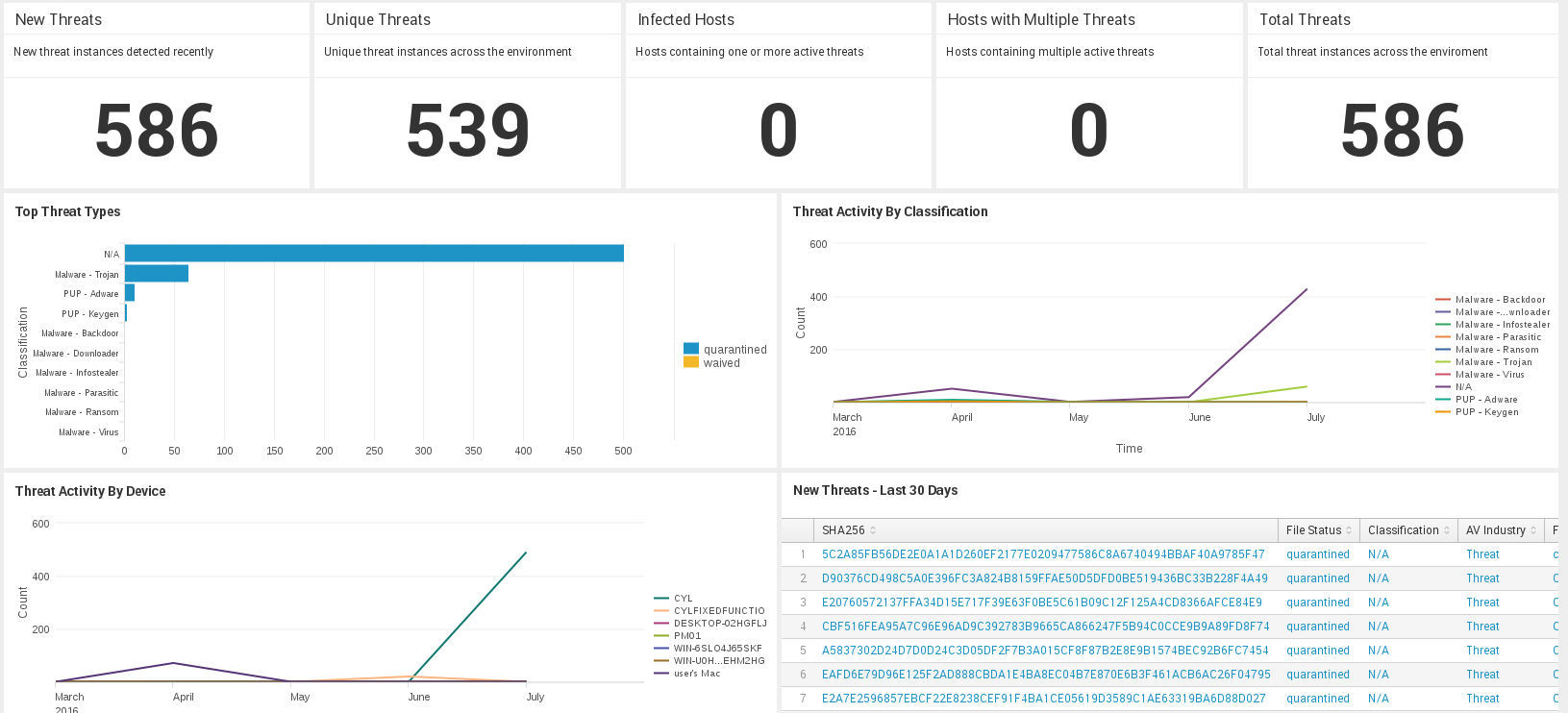Click the Malware - Downloader axis label

click(76, 354)
